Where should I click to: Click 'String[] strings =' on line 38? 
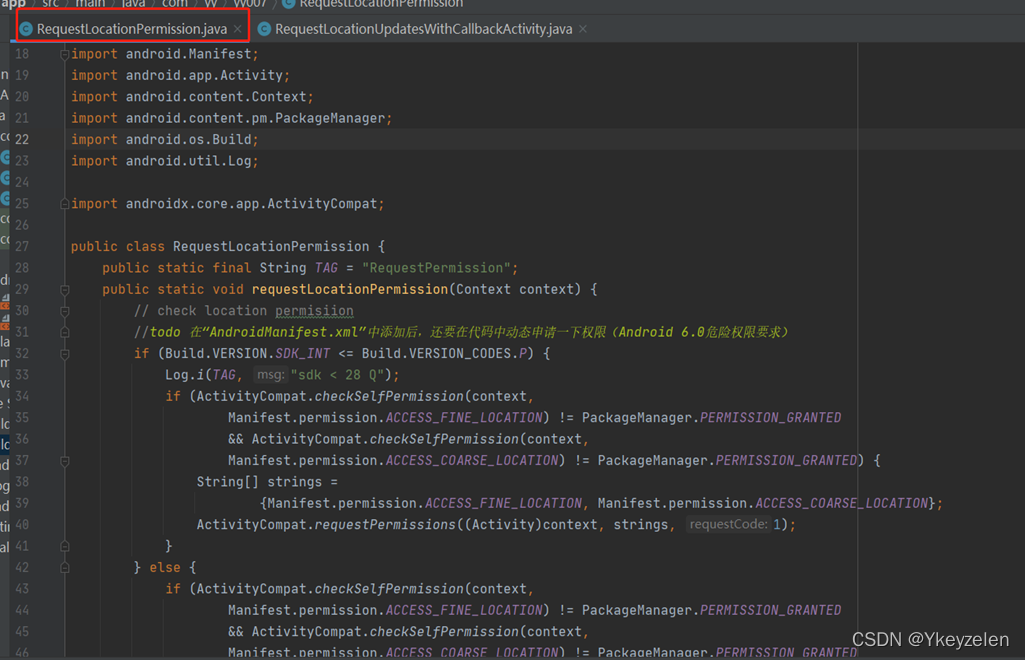[267, 482]
